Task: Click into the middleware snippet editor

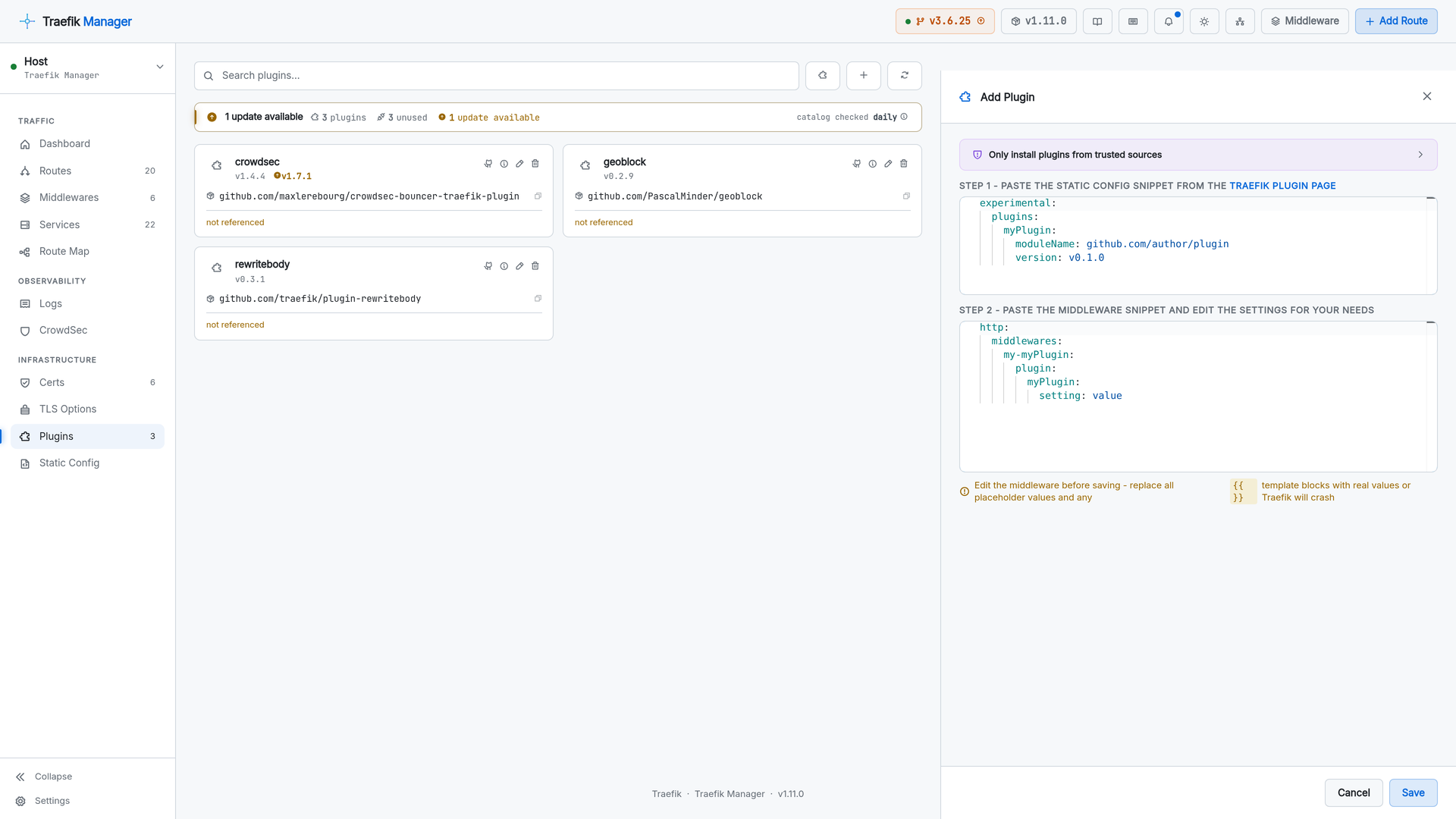Action: [x=1198, y=397]
